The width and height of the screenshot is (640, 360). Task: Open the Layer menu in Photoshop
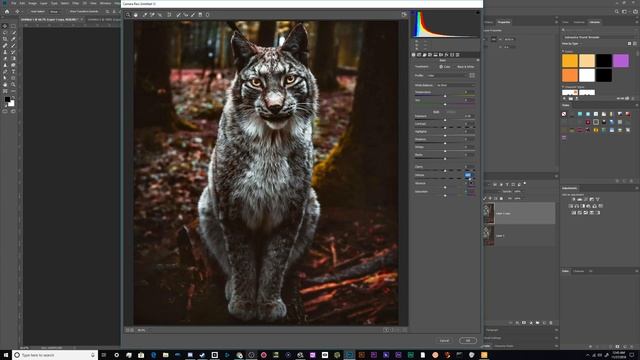44,3
